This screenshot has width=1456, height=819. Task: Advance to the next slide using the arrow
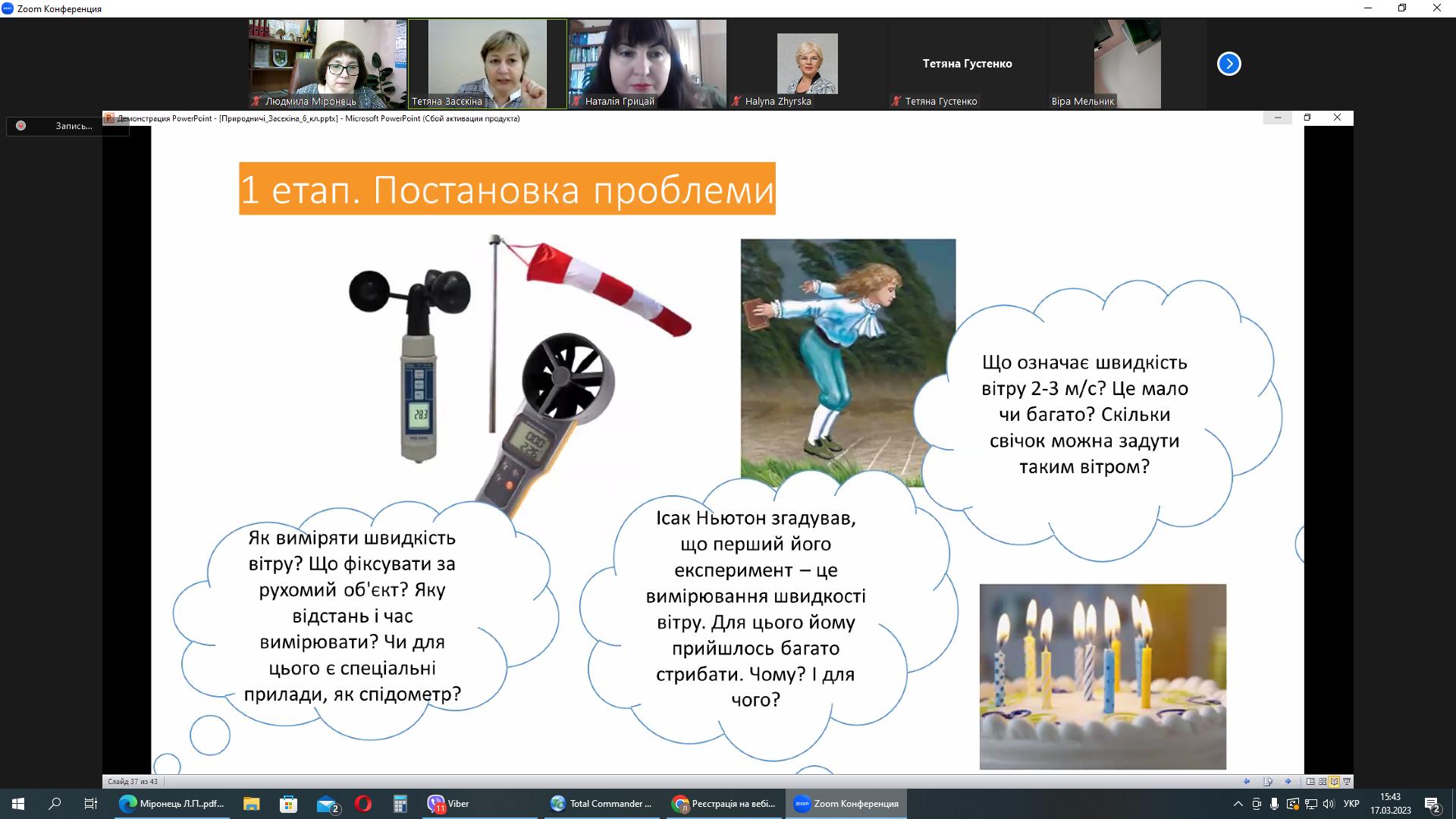click(1288, 781)
